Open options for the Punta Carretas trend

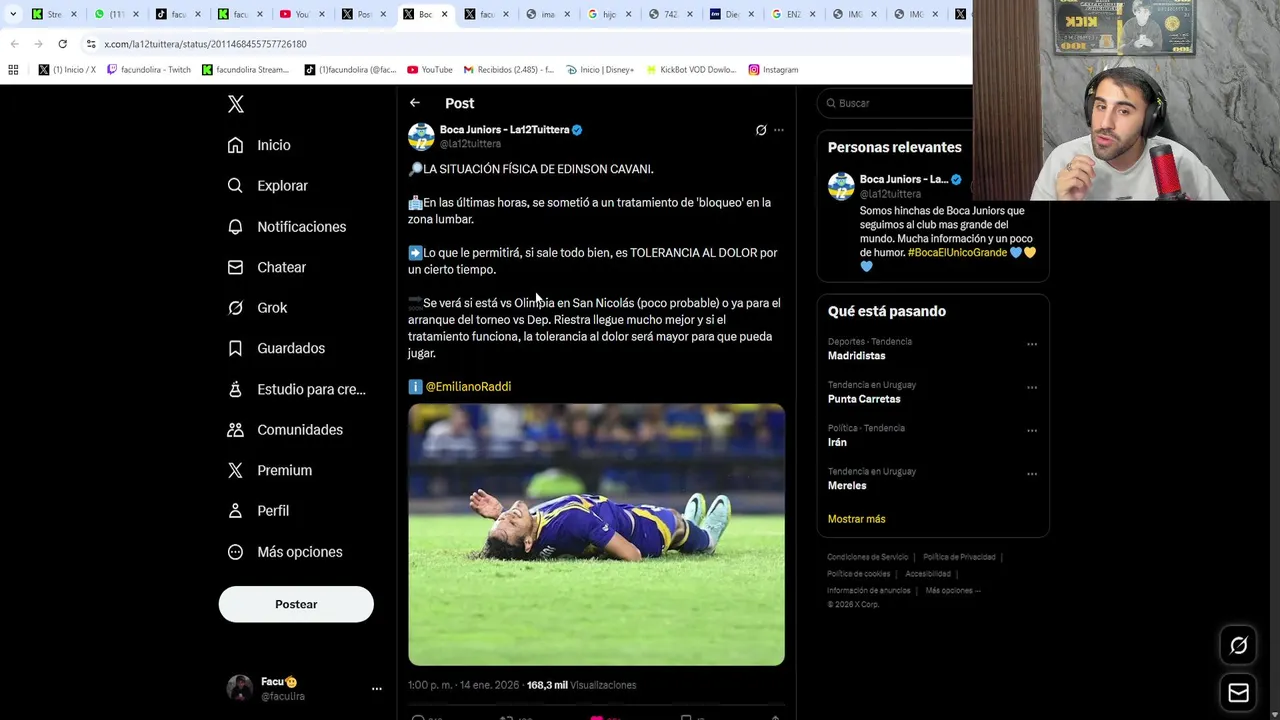[x=1032, y=388]
